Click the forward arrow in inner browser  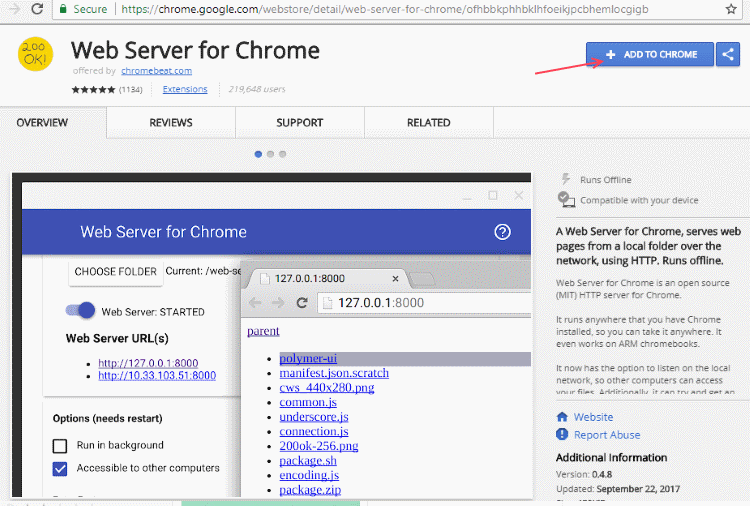pyautogui.click(x=278, y=303)
